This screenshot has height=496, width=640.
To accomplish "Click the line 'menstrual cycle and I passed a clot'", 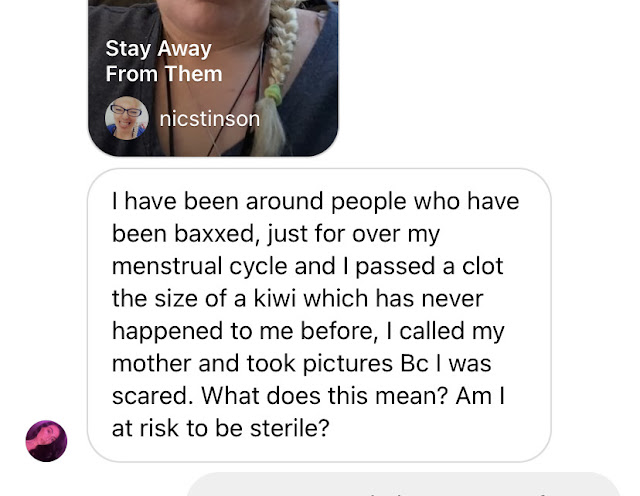I will pyautogui.click(x=307, y=267).
